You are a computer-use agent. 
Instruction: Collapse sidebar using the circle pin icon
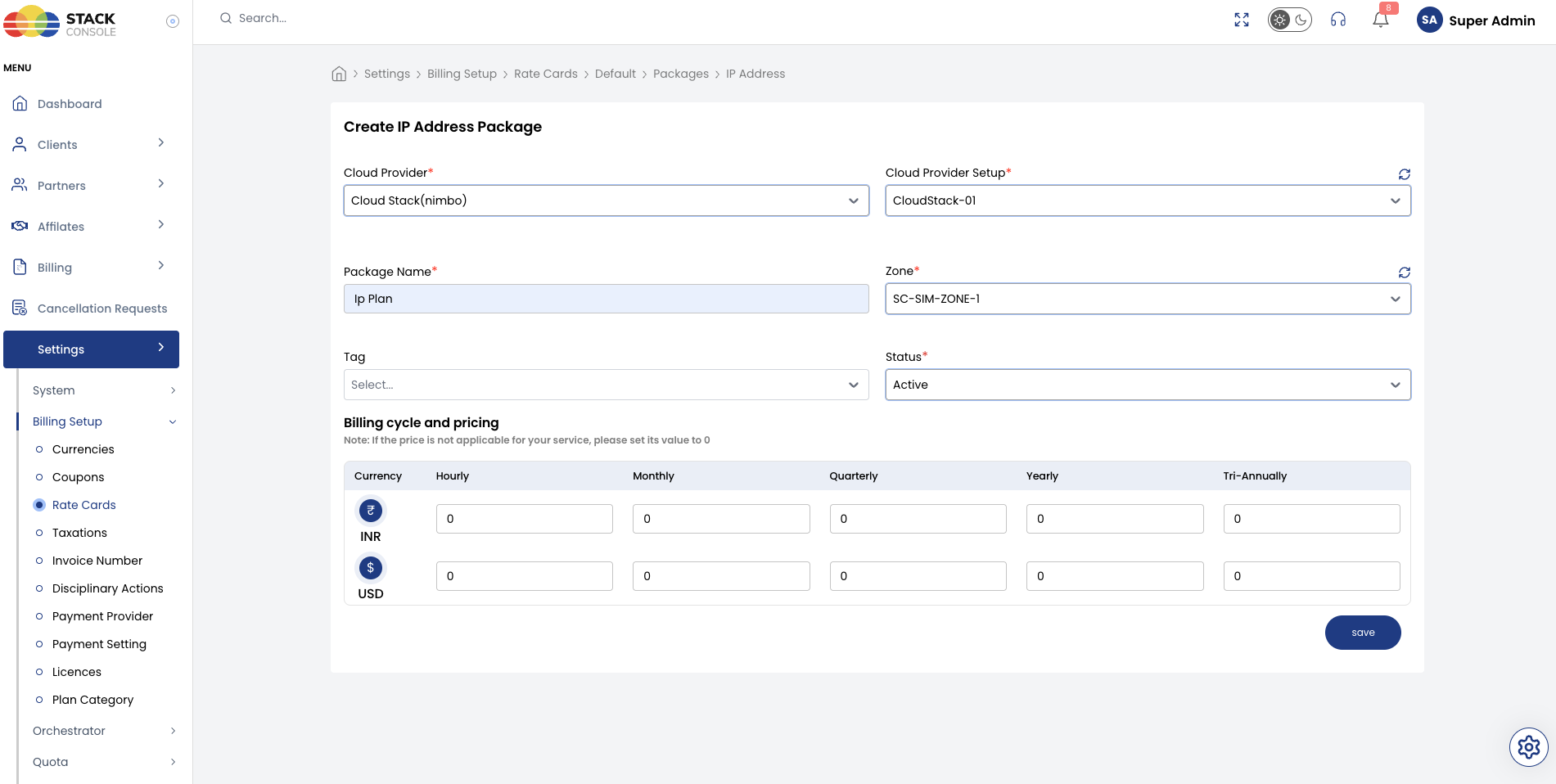tap(173, 21)
